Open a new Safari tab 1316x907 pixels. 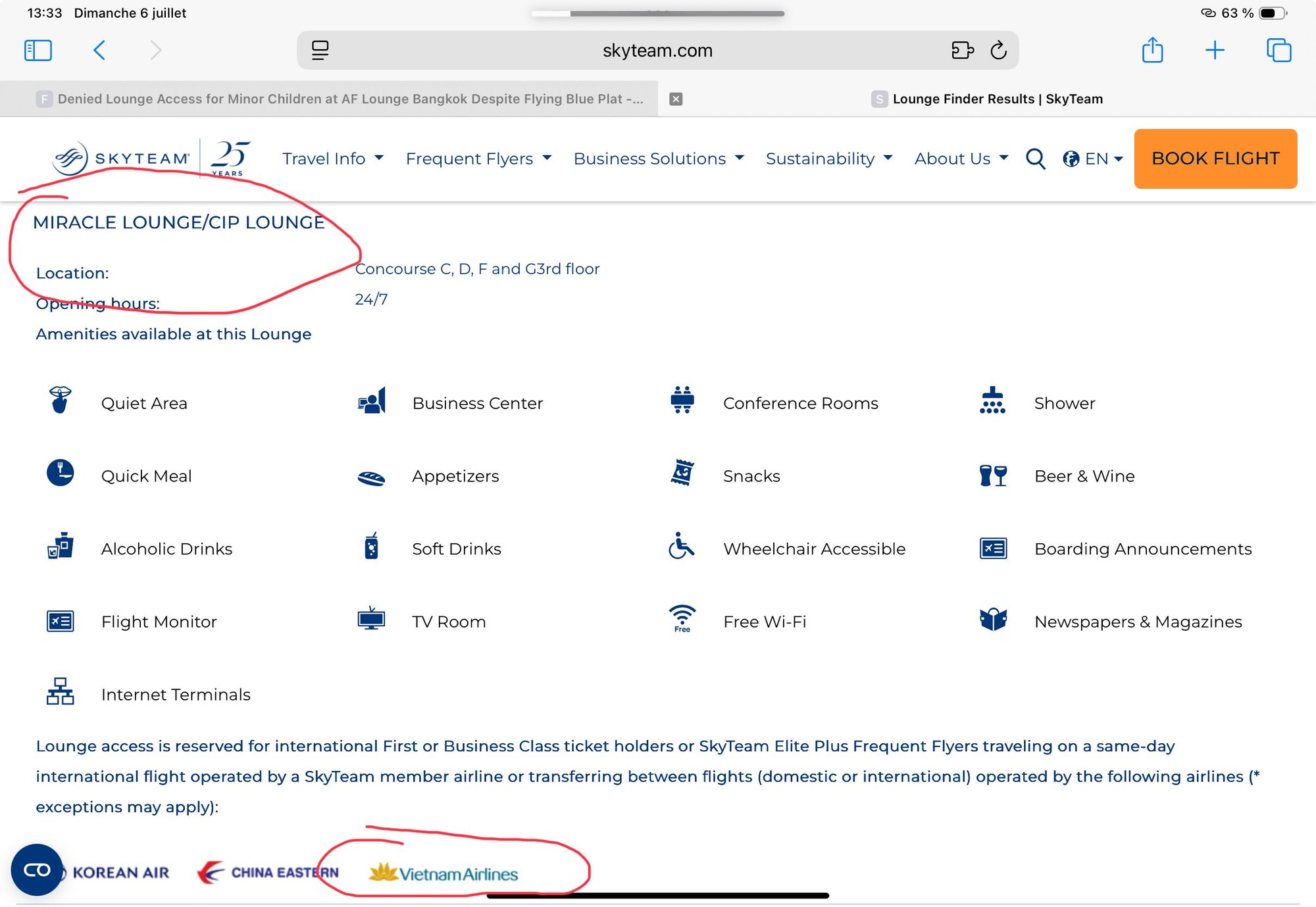pyautogui.click(x=1215, y=50)
